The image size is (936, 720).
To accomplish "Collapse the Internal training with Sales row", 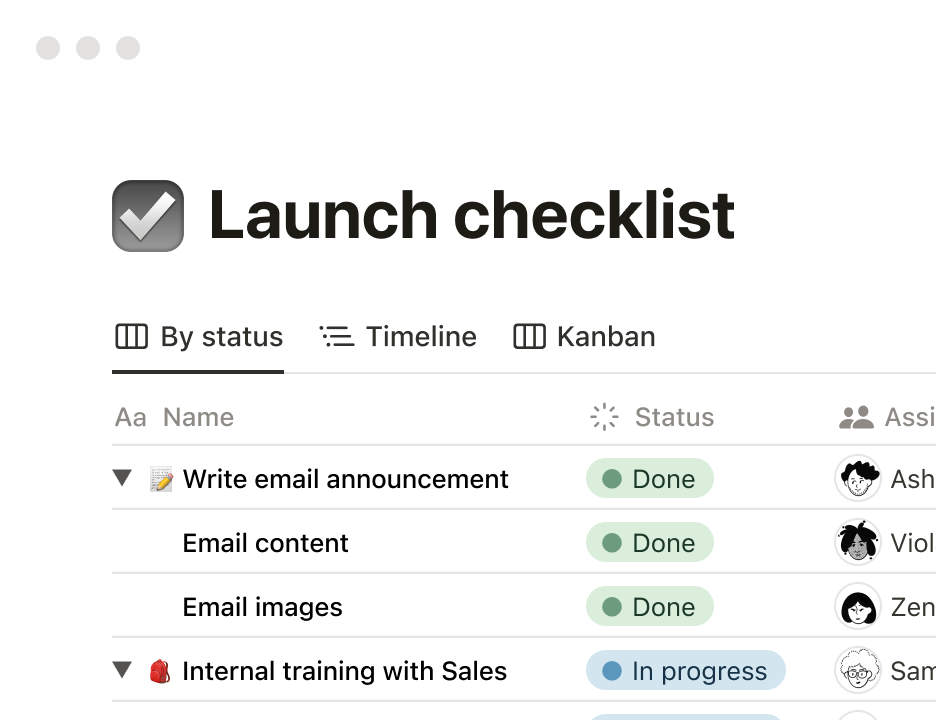I will [123, 671].
